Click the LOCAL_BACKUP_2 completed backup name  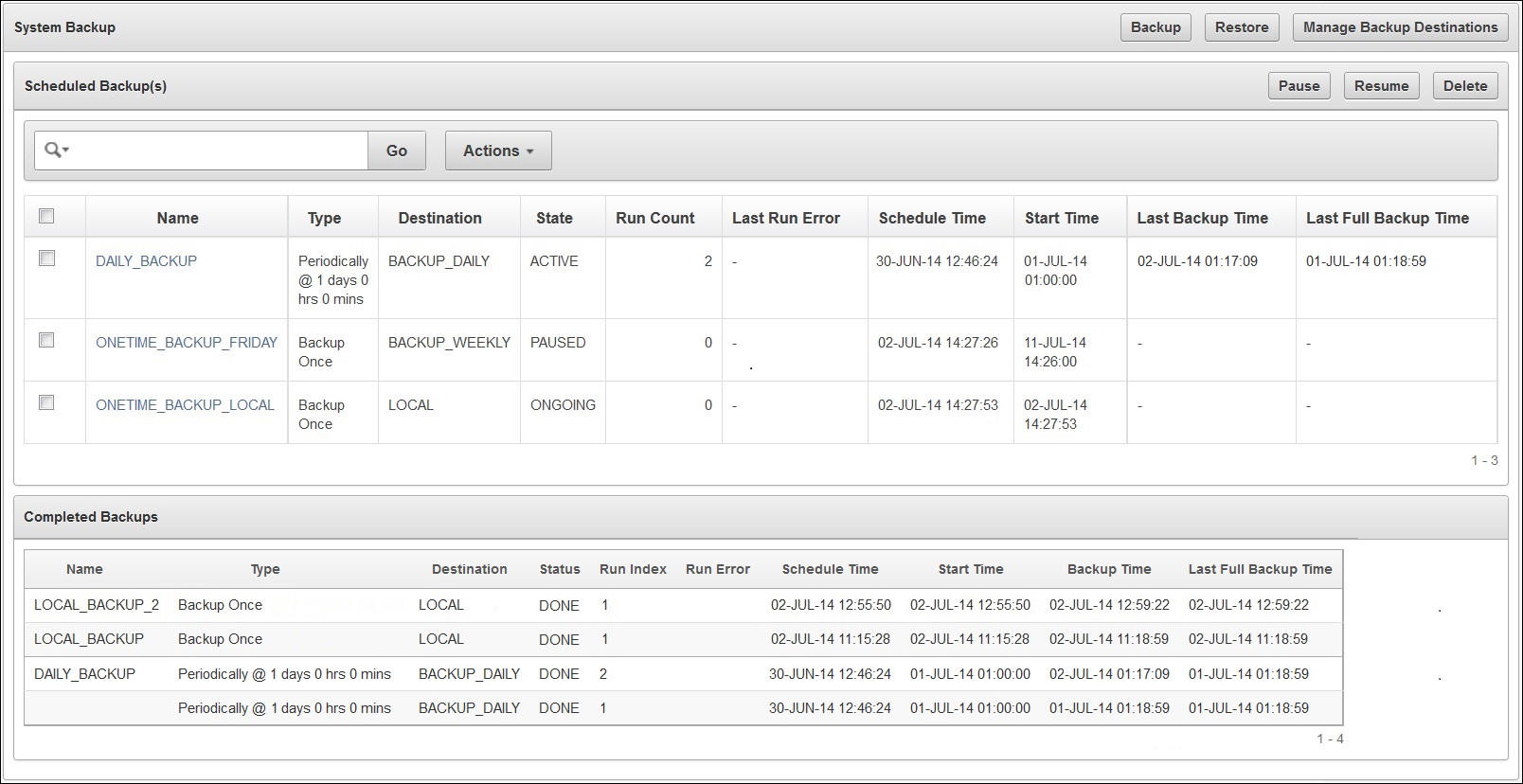[x=97, y=604]
